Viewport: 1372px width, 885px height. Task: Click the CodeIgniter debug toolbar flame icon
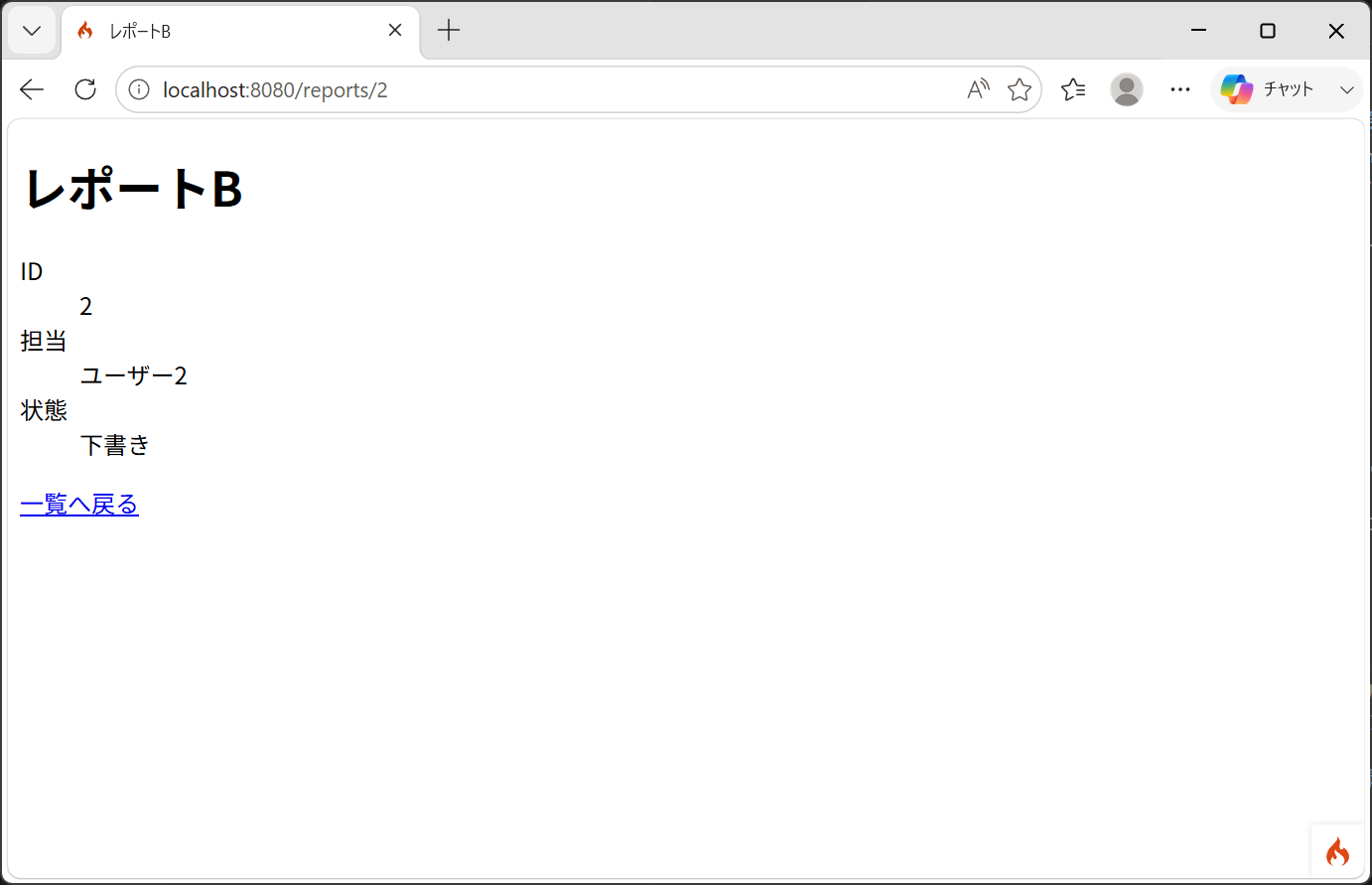(x=1337, y=851)
